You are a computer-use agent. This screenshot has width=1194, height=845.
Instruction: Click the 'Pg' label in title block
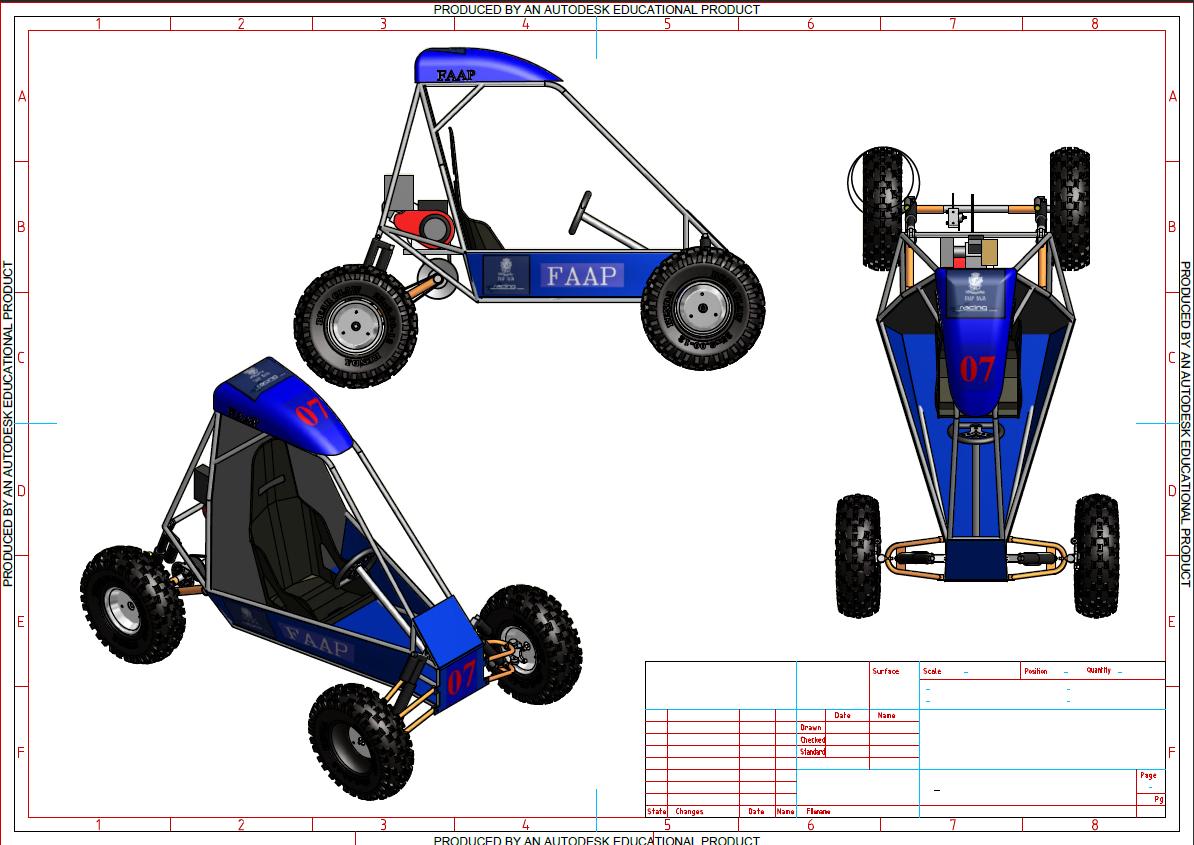point(1158,799)
